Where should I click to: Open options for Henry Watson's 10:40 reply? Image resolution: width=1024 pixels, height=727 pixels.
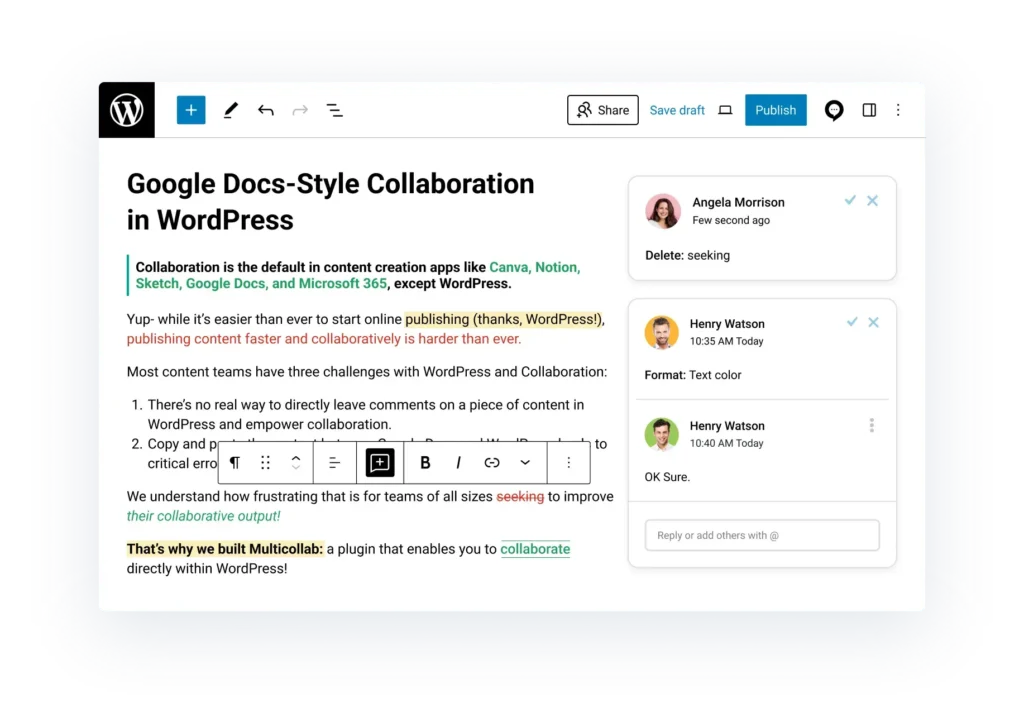(x=871, y=425)
